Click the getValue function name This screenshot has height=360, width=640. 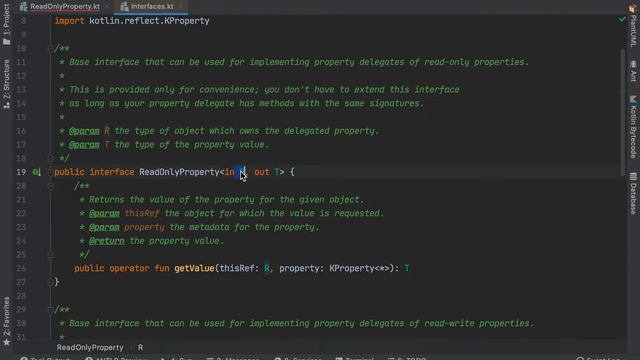(x=194, y=269)
